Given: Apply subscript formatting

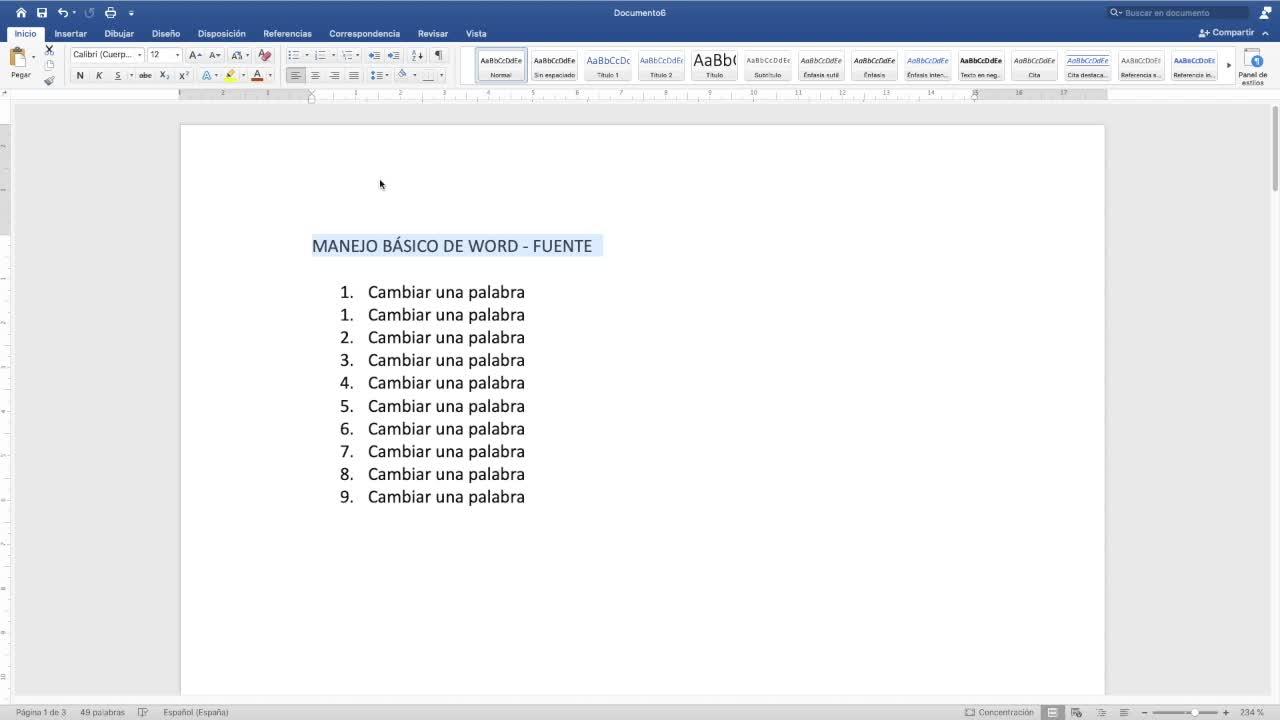Looking at the screenshot, I should point(165,76).
